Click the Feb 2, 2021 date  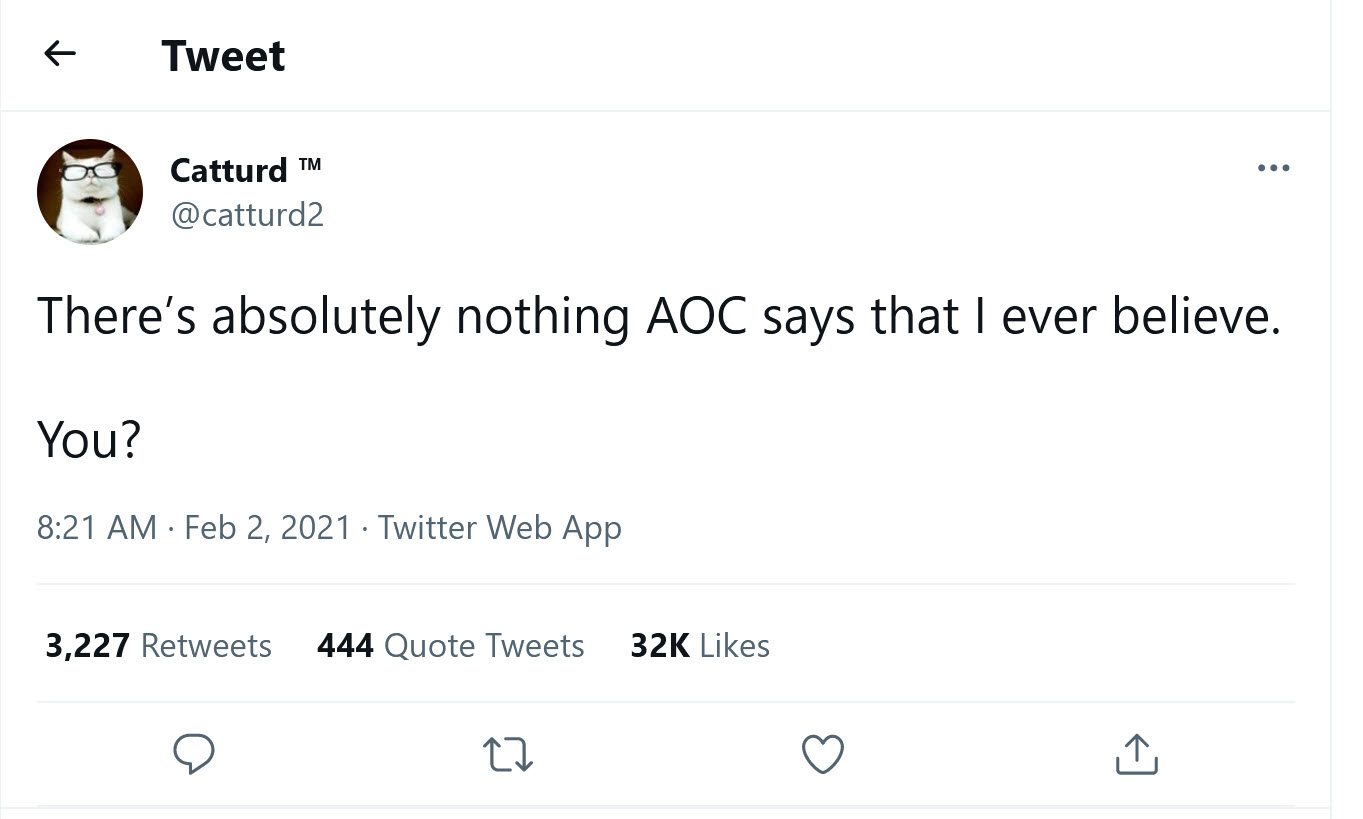pos(268,527)
